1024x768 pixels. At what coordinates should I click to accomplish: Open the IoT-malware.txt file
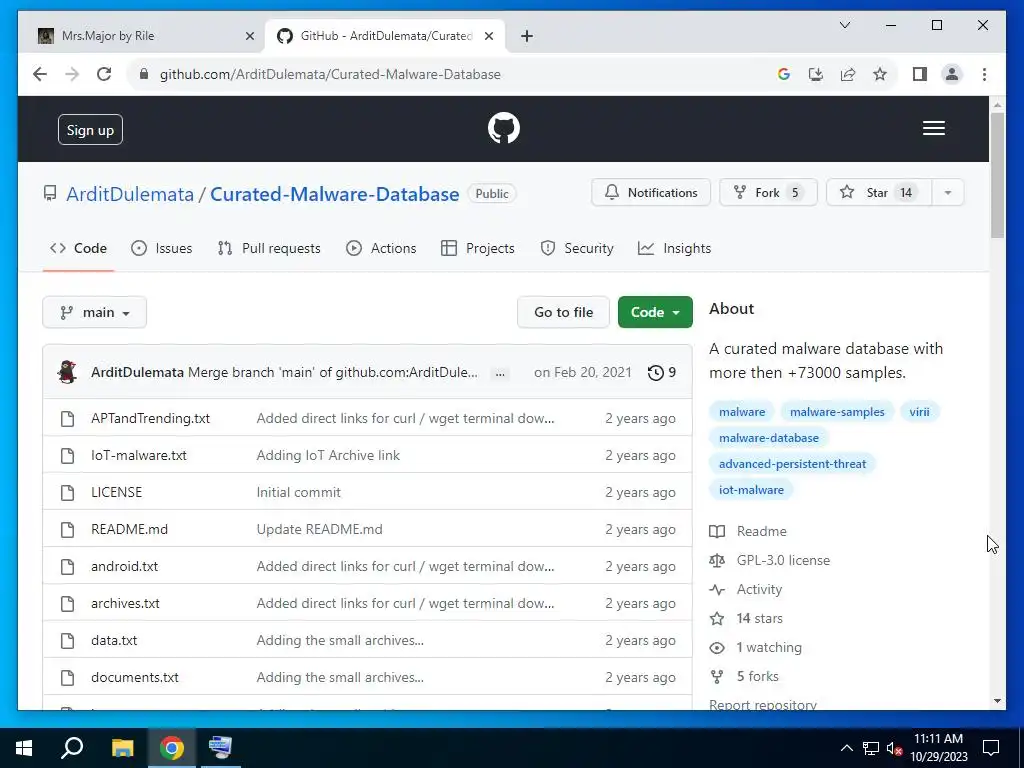pyautogui.click(x=138, y=455)
